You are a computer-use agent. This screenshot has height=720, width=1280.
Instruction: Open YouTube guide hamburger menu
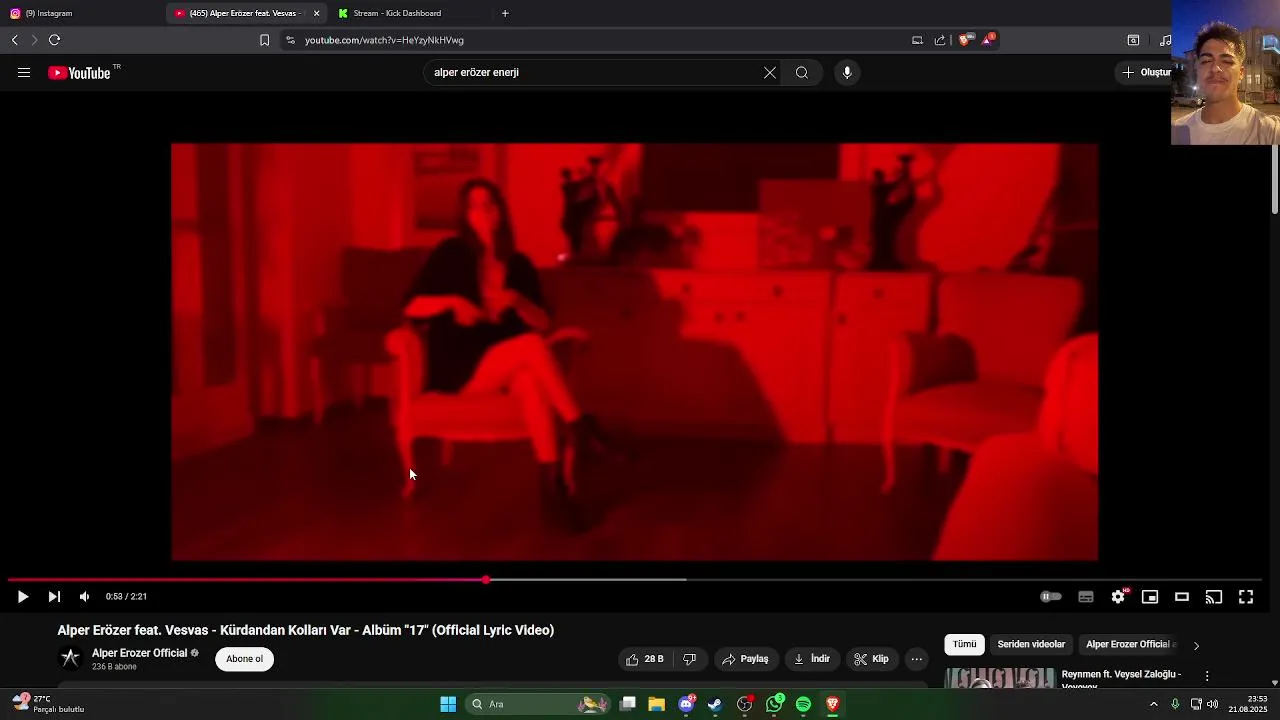(24, 73)
